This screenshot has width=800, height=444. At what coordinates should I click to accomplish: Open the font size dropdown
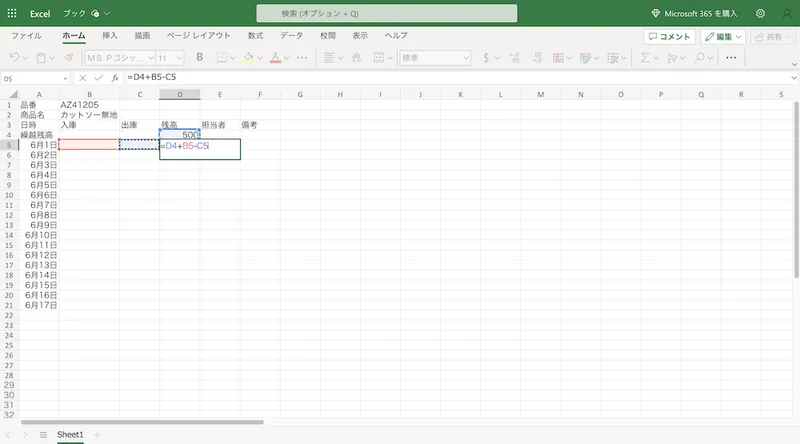pyautogui.click(x=179, y=58)
